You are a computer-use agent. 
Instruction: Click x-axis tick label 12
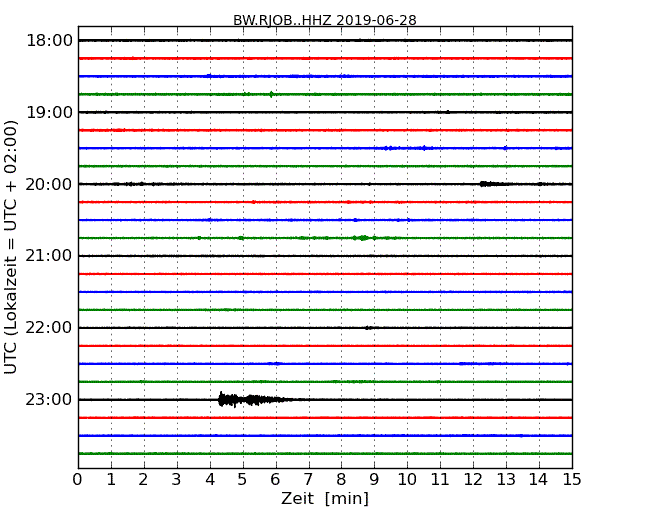(473, 479)
